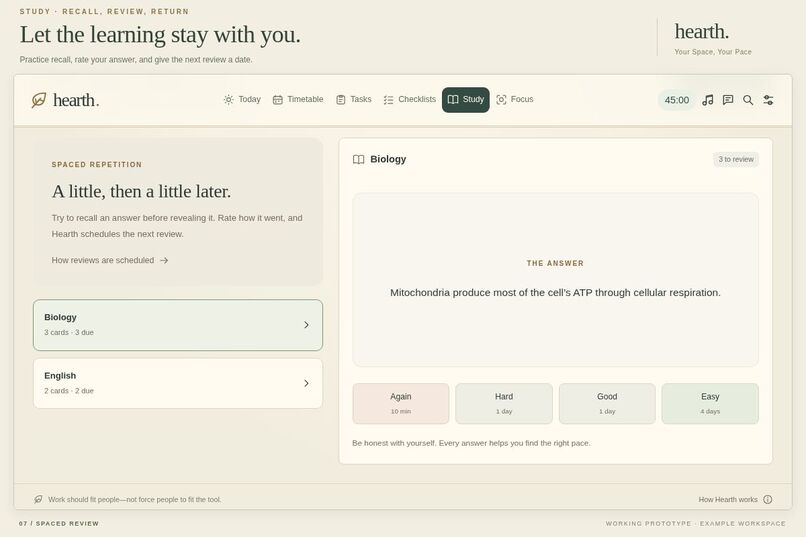Click the 'THE ANSWER' label
The image size is (806, 537).
[x=555, y=263]
